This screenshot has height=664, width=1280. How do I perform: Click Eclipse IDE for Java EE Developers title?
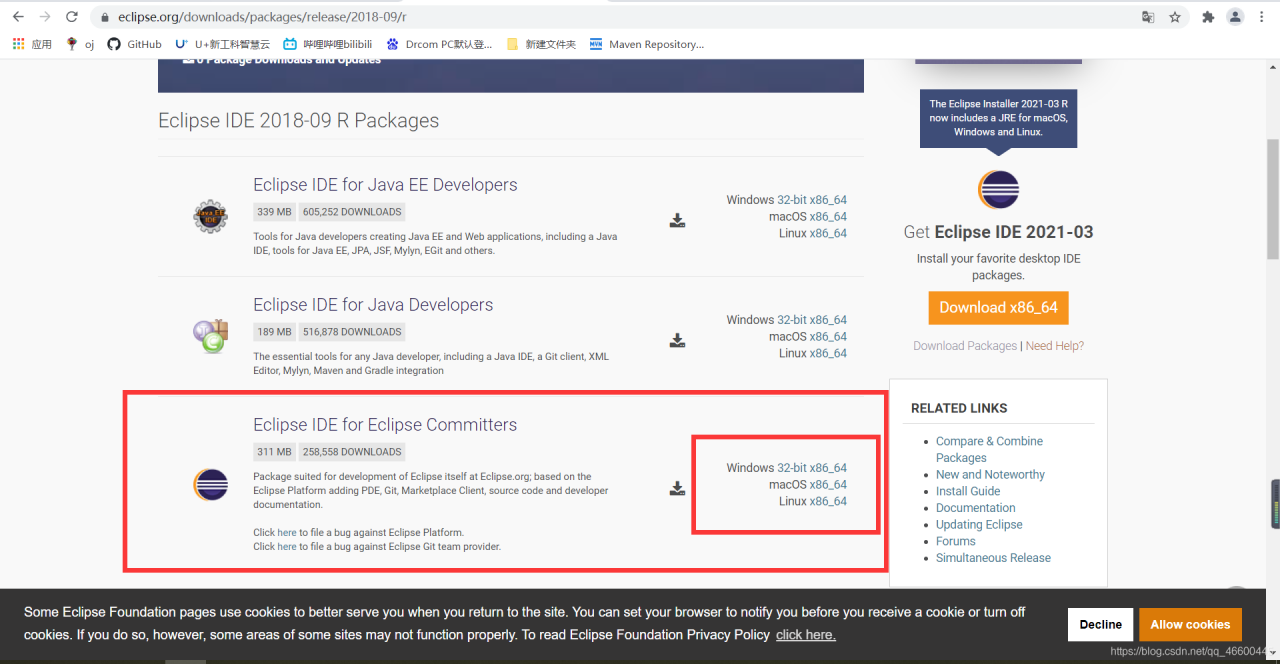click(x=385, y=185)
